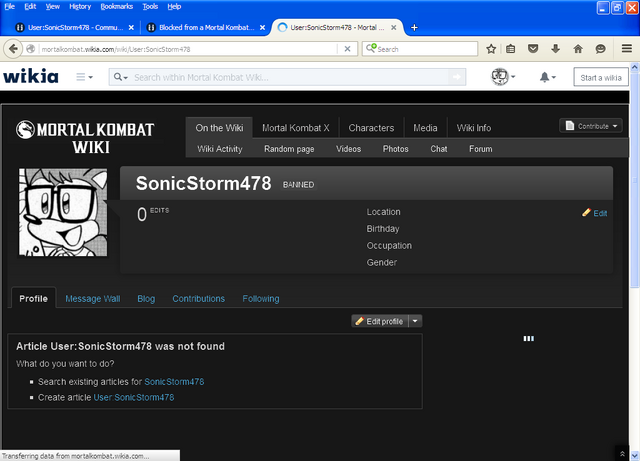The image size is (640, 461).
Task: Click 'User:SonicStorm478' create article link
Action: point(134,397)
